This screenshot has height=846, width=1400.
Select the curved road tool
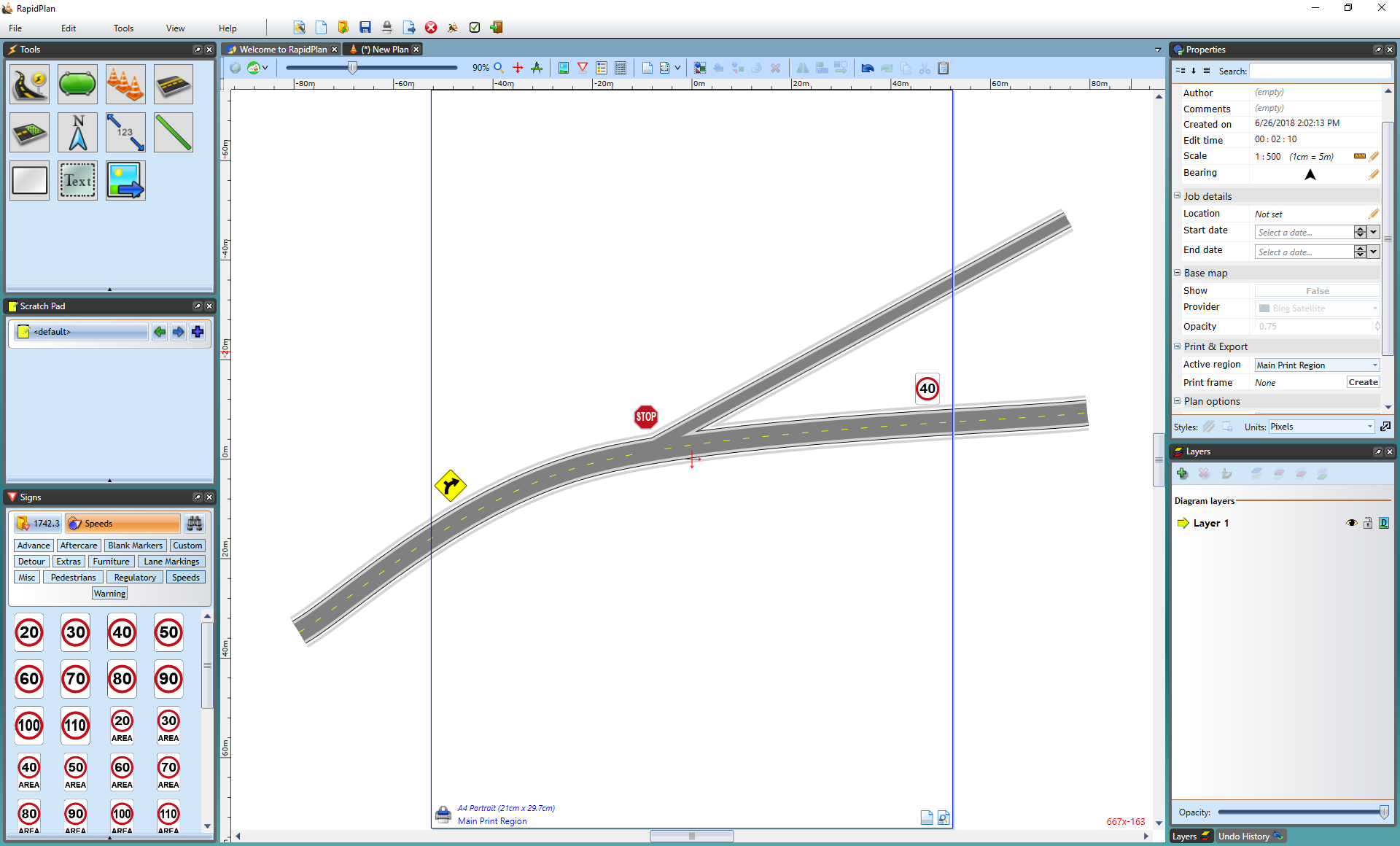[x=30, y=85]
